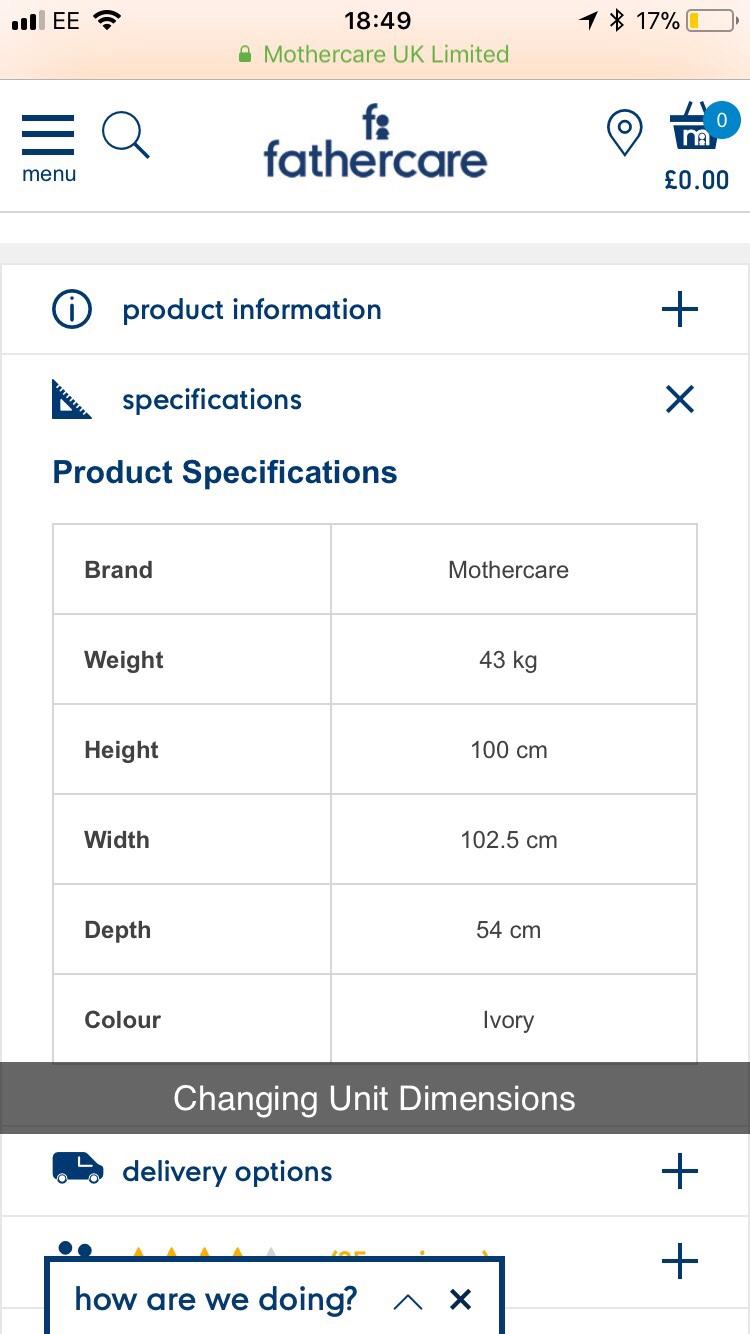750x1334 pixels.
Task: Dismiss the how are we doing popup
Action: pyautogui.click(x=460, y=1299)
